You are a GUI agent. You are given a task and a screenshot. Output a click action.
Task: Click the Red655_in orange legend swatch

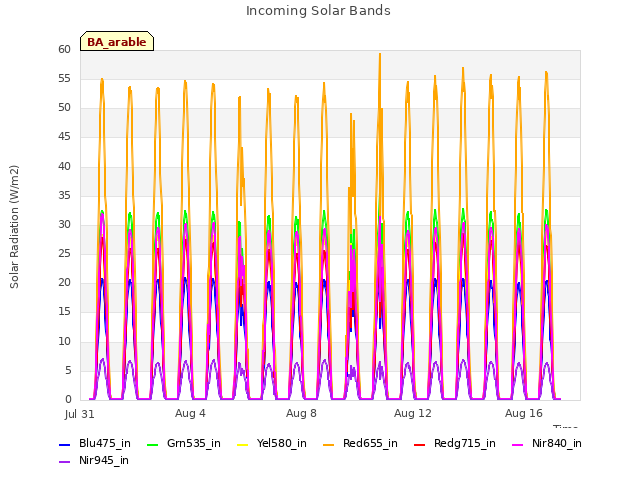click(329, 444)
